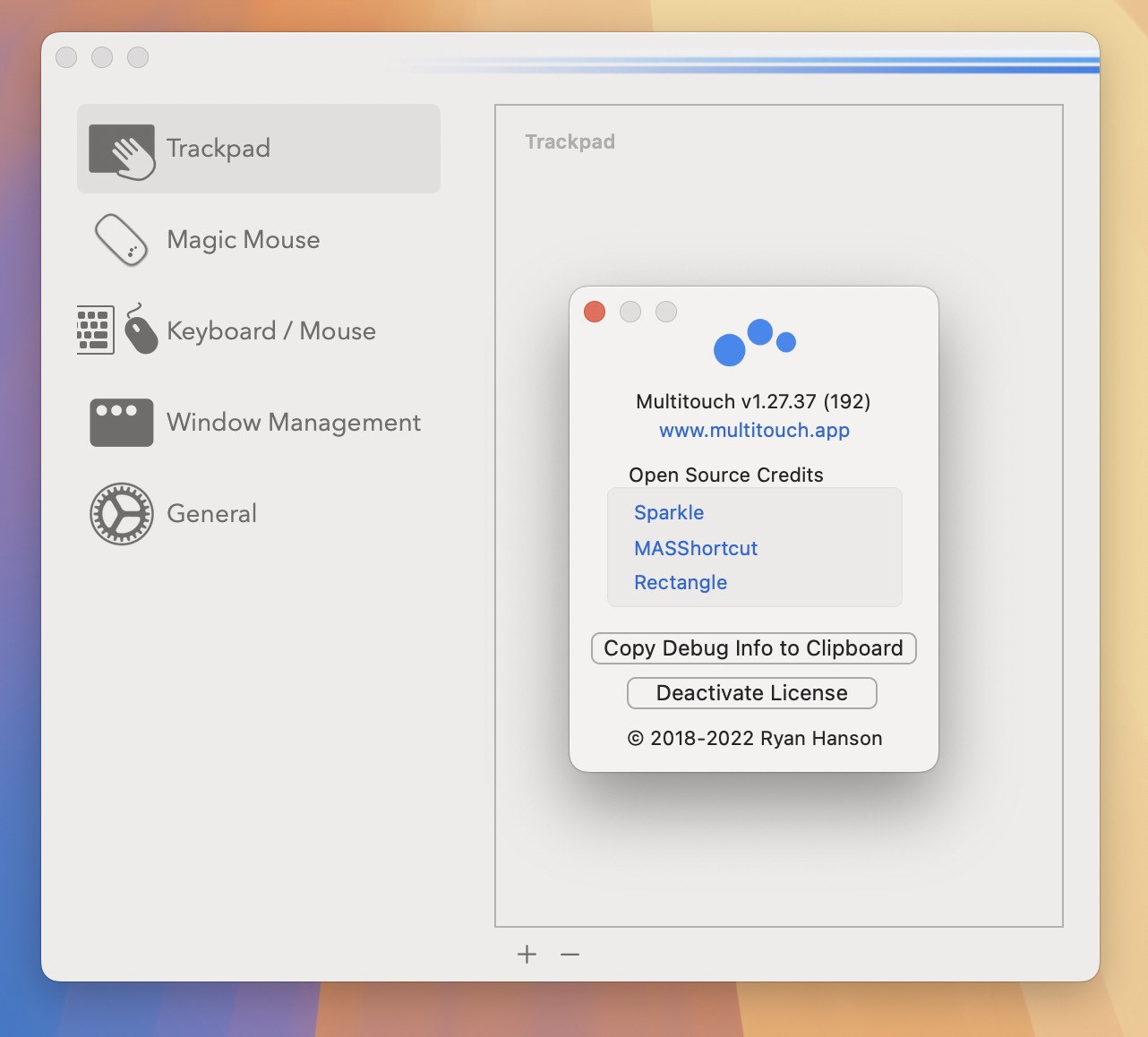The image size is (1148, 1037).
Task: Click the Magic Mouse icon
Action: (122, 240)
